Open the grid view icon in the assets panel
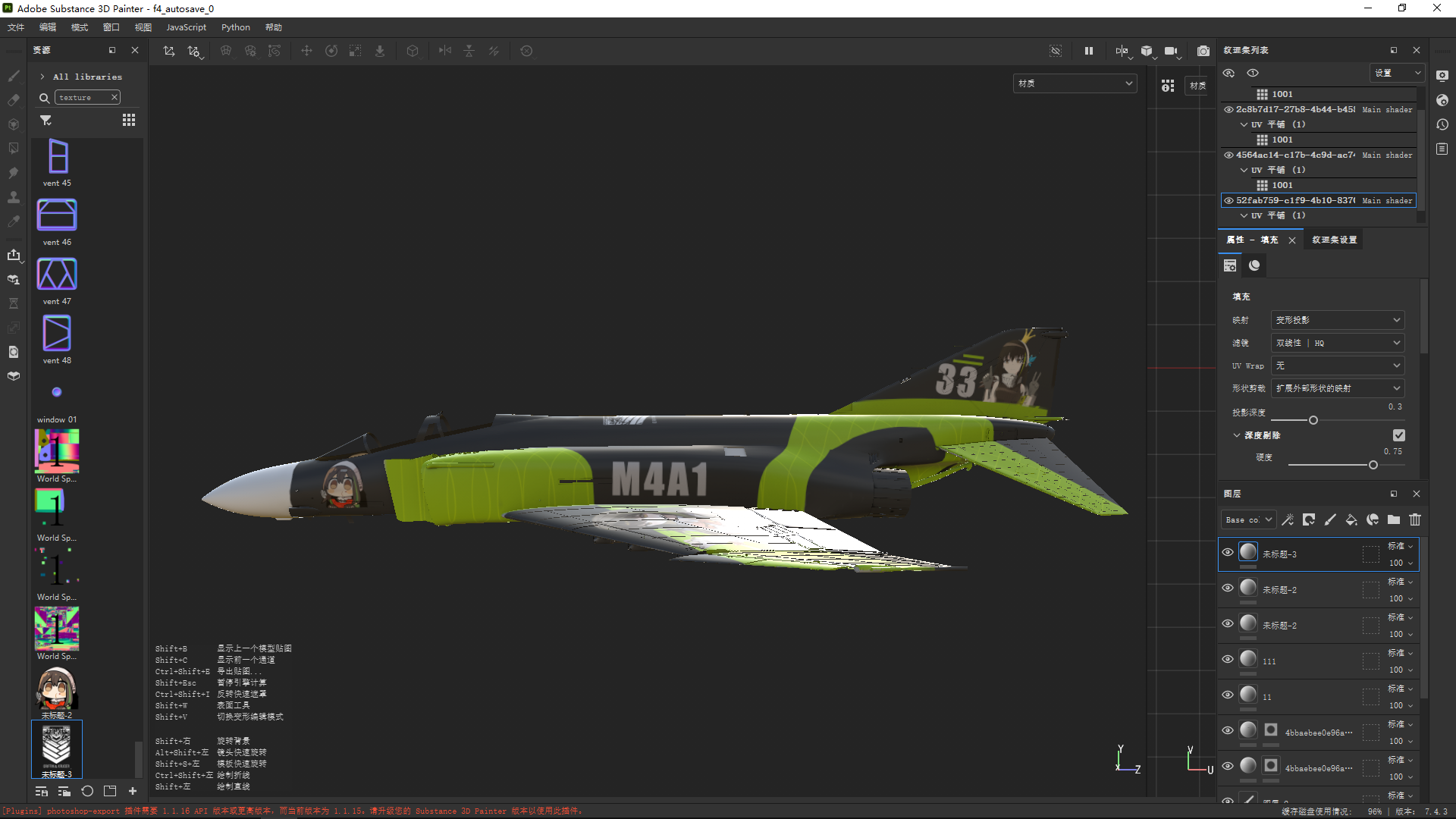Image resolution: width=1456 pixels, height=819 pixels. [129, 121]
